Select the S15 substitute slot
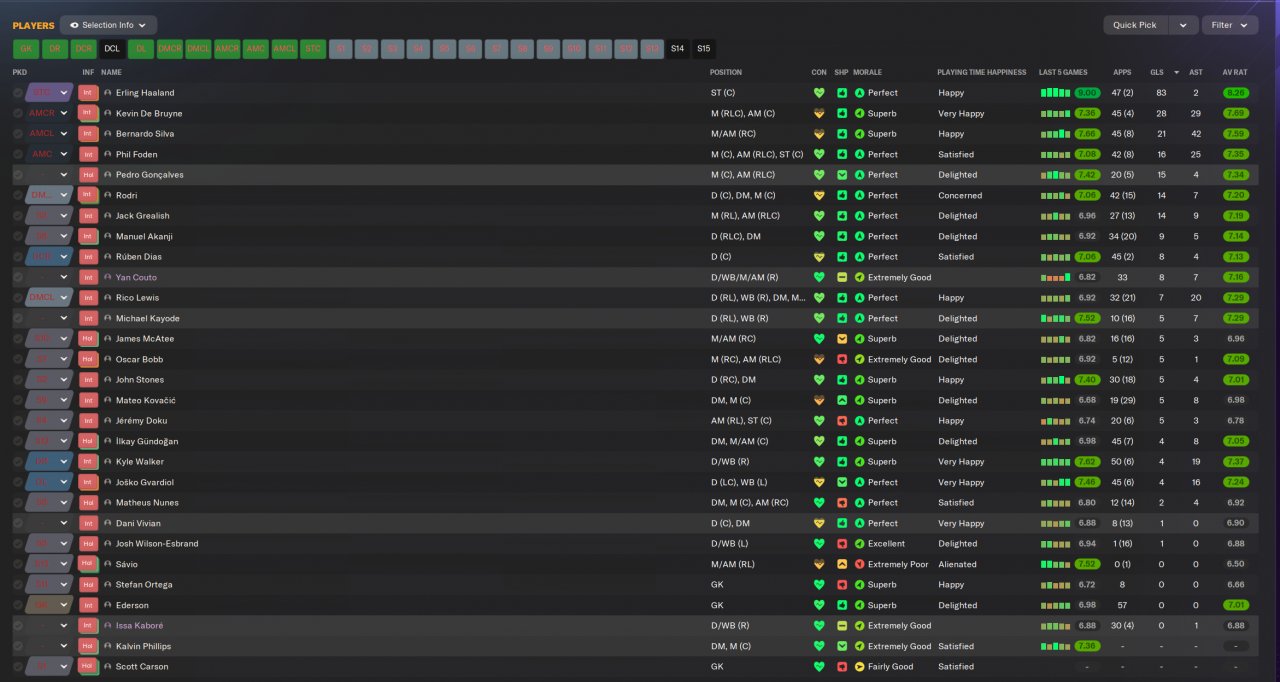 (704, 48)
